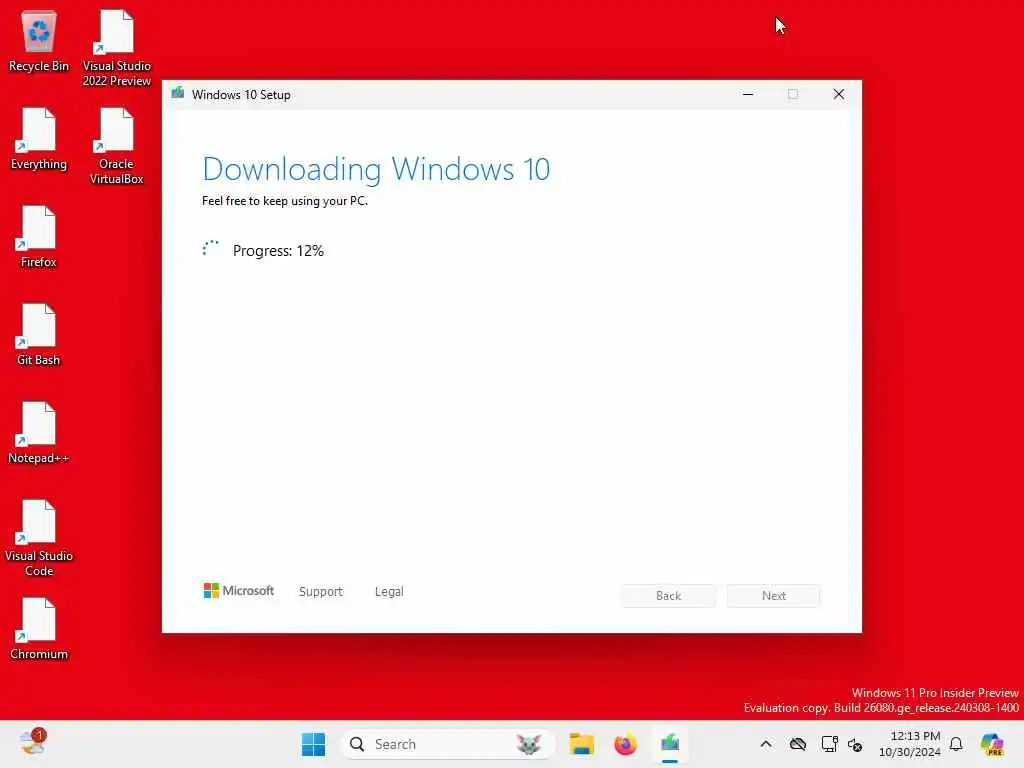Click the 'Progress: 12%' text

point(278,251)
